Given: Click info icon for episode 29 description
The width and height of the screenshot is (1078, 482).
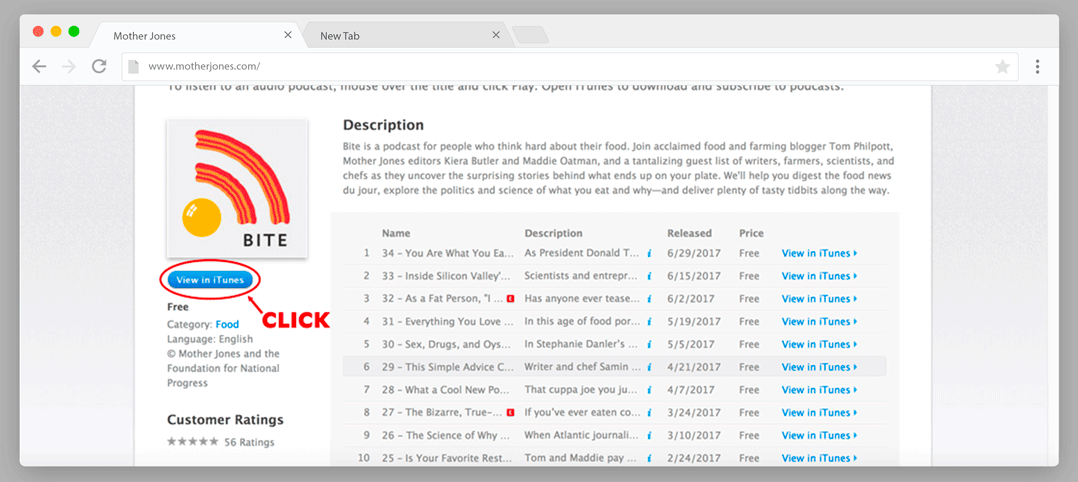Looking at the screenshot, I should point(649,367).
